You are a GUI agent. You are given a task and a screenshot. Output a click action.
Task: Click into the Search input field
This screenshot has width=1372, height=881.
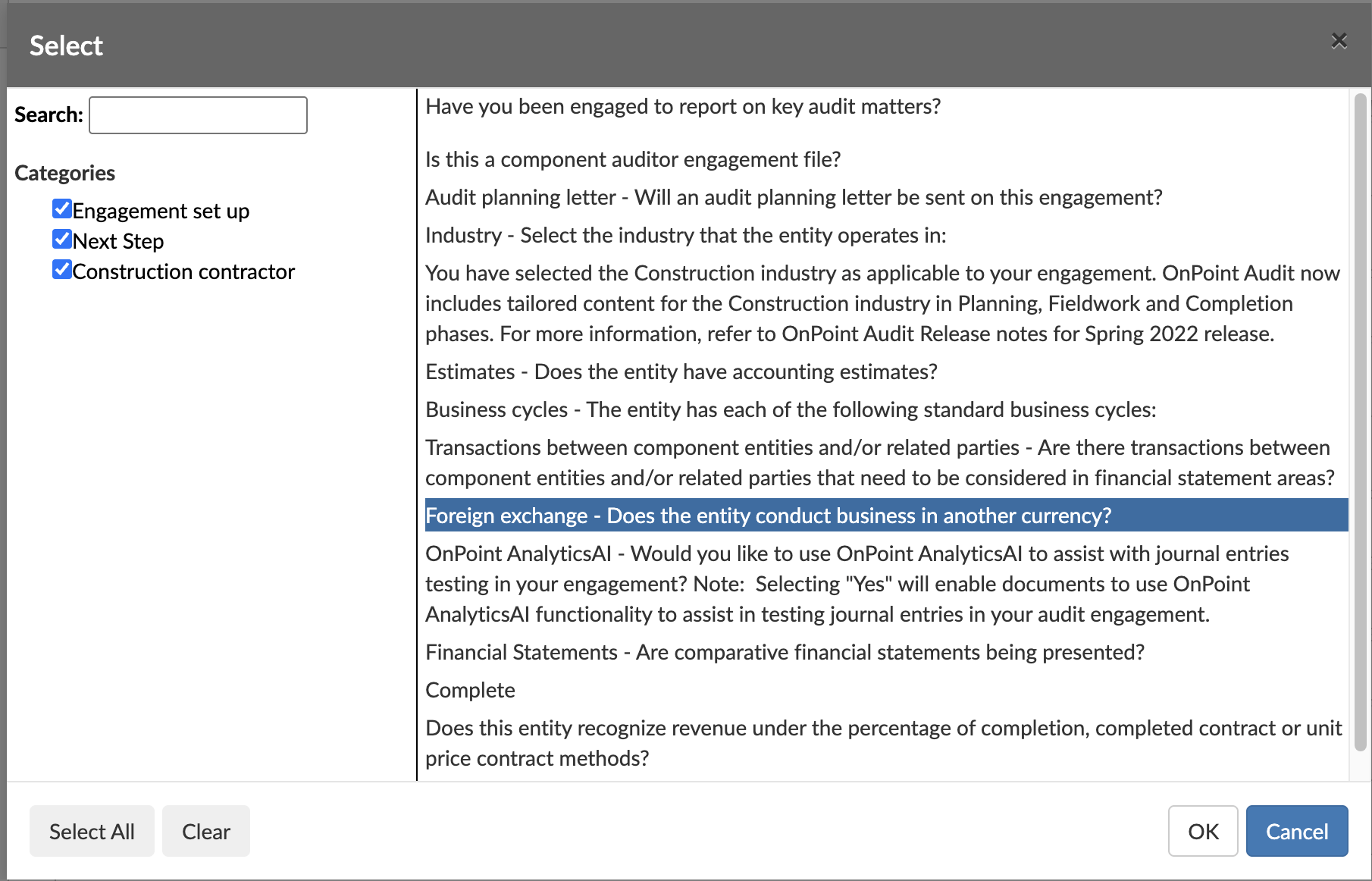click(198, 115)
